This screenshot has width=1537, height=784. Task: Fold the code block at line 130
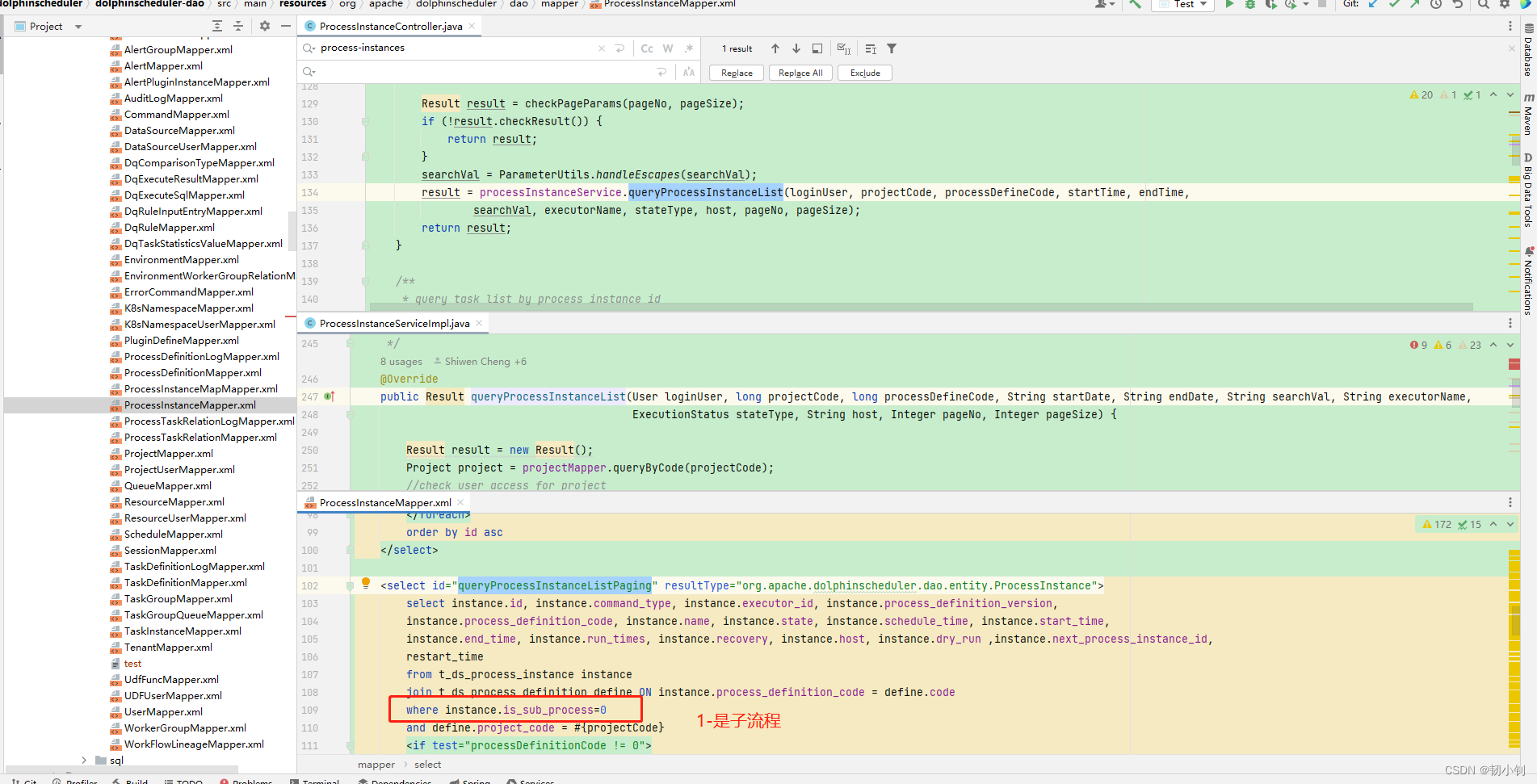click(365, 122)
